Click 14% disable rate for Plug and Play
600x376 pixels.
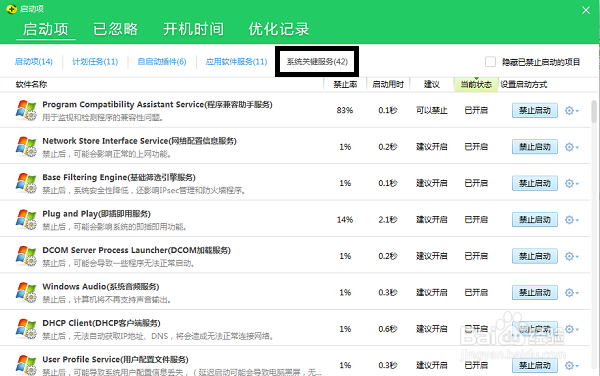click(x=345, y=220)
